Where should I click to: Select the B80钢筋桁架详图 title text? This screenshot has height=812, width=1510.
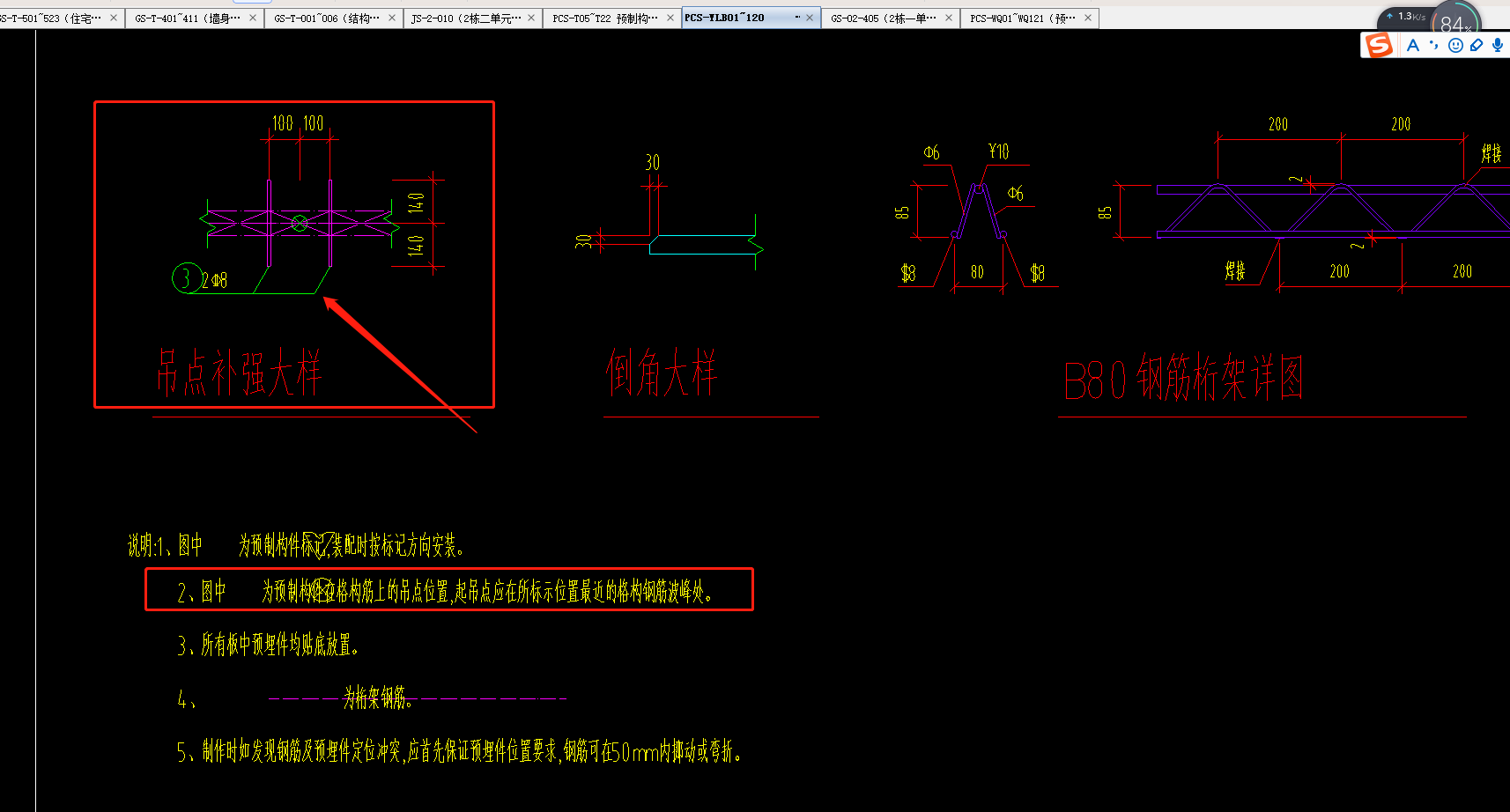(x=1183, y=378)
